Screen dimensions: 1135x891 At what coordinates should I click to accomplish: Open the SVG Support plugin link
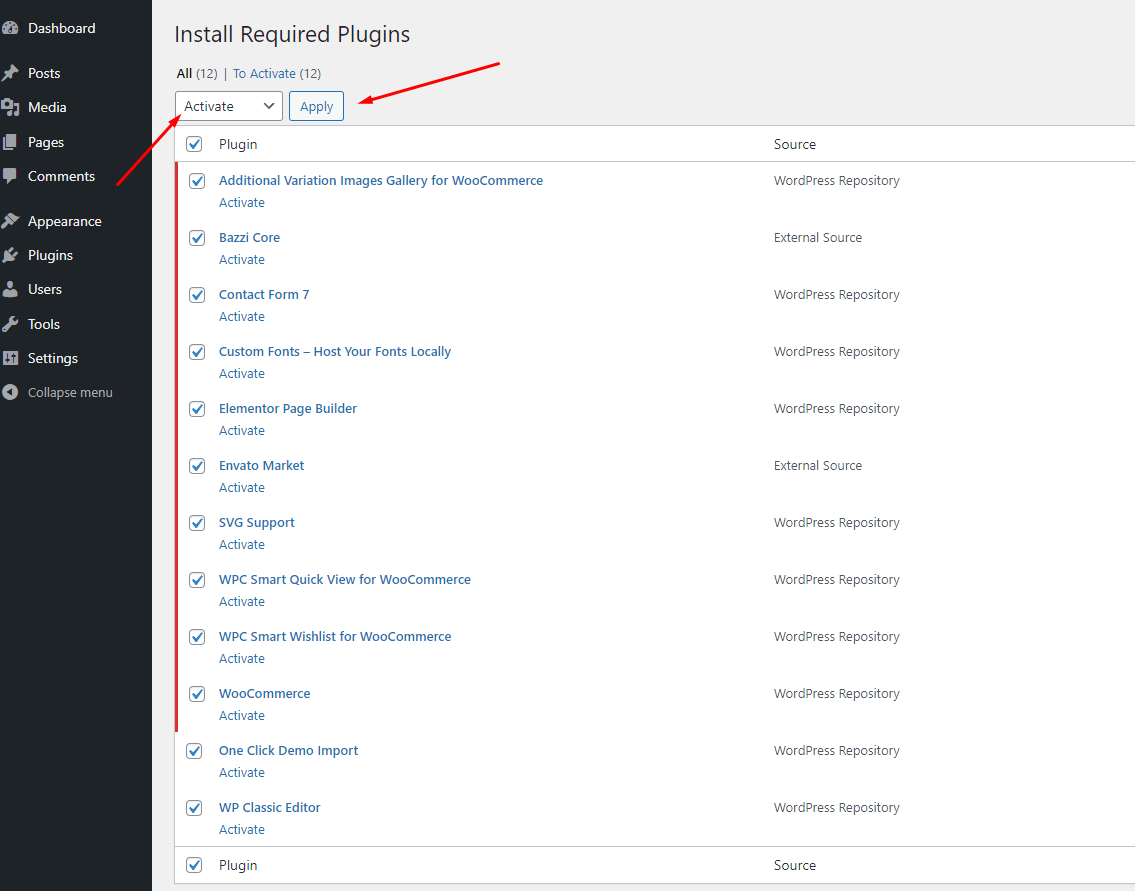point(257,523)
